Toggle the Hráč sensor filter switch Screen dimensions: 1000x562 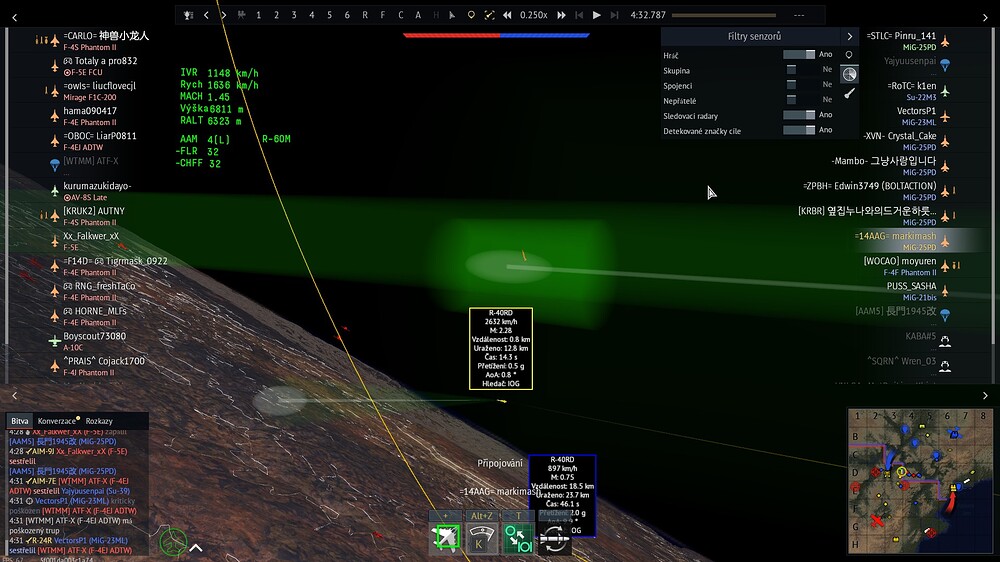coord(798,55)
